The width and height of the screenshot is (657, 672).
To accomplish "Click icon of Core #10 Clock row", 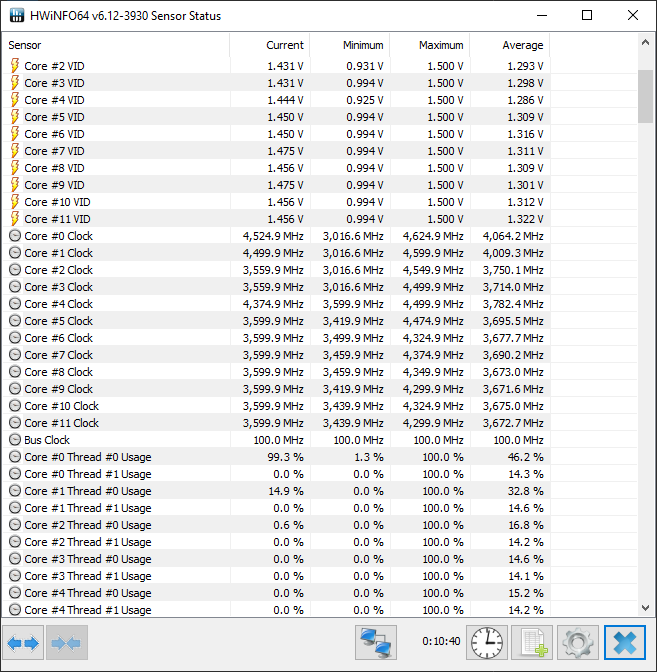I will click(15, 406).
